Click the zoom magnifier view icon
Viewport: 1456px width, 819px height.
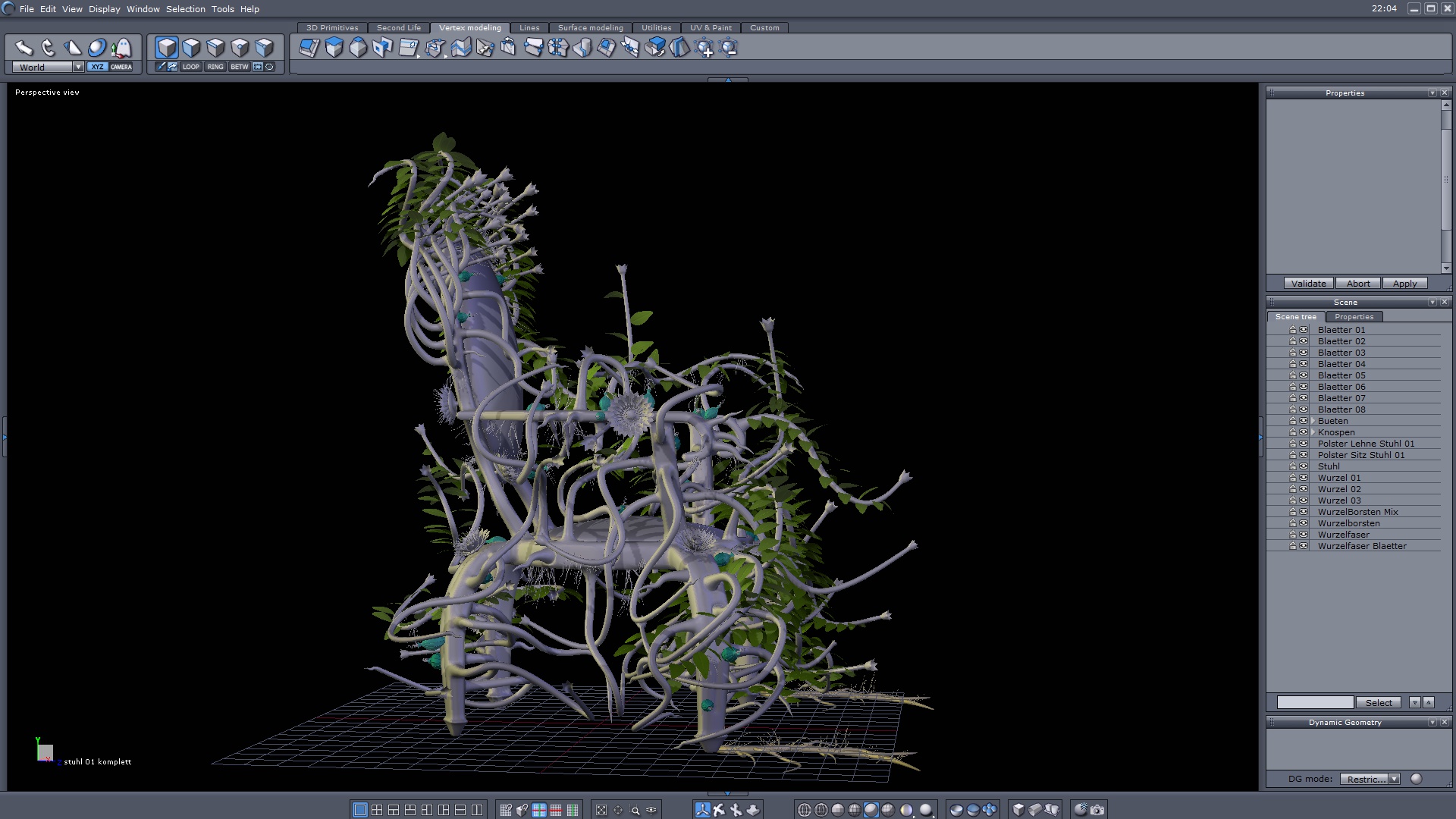pyautogui.click(x=635, y=810)
